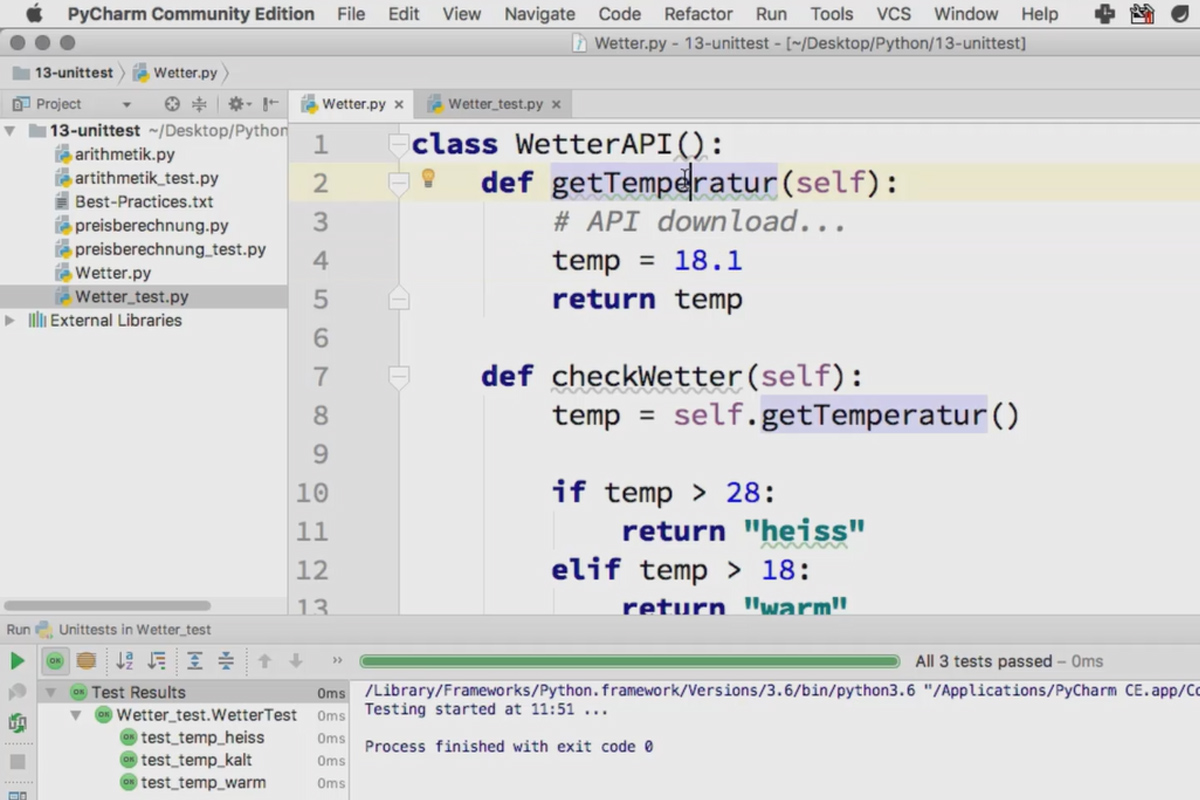Click the 18.1 value on line 4
1200x800 pixels.
click(708, 261)
